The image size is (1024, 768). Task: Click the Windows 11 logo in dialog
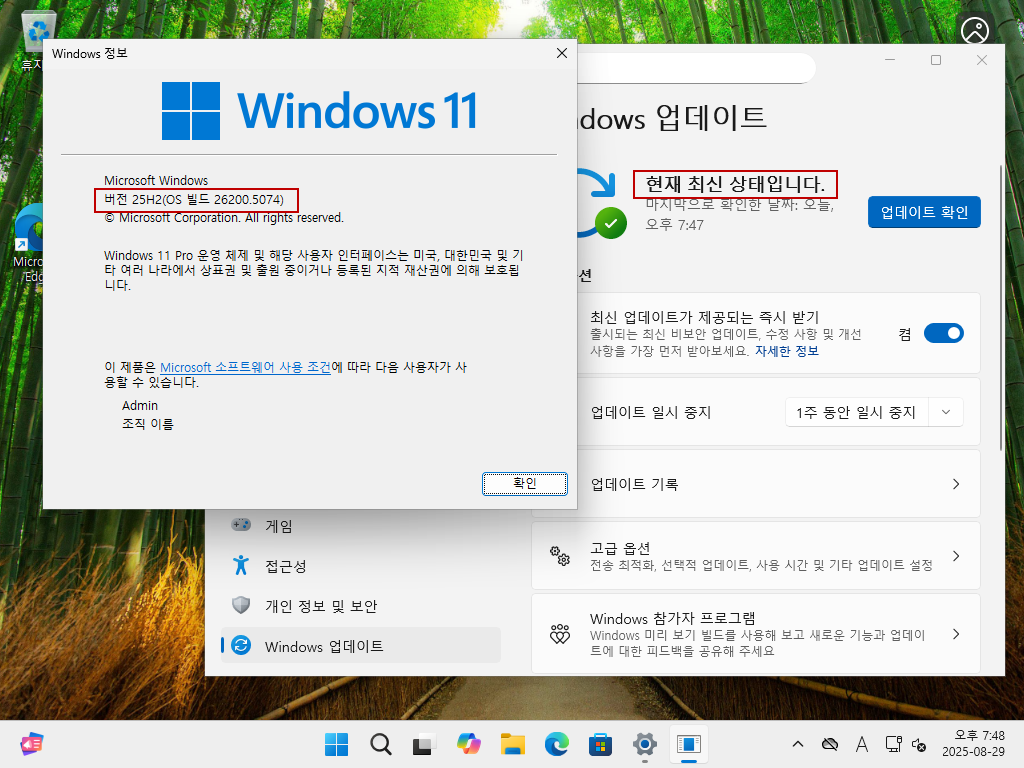tap(319, 111)
